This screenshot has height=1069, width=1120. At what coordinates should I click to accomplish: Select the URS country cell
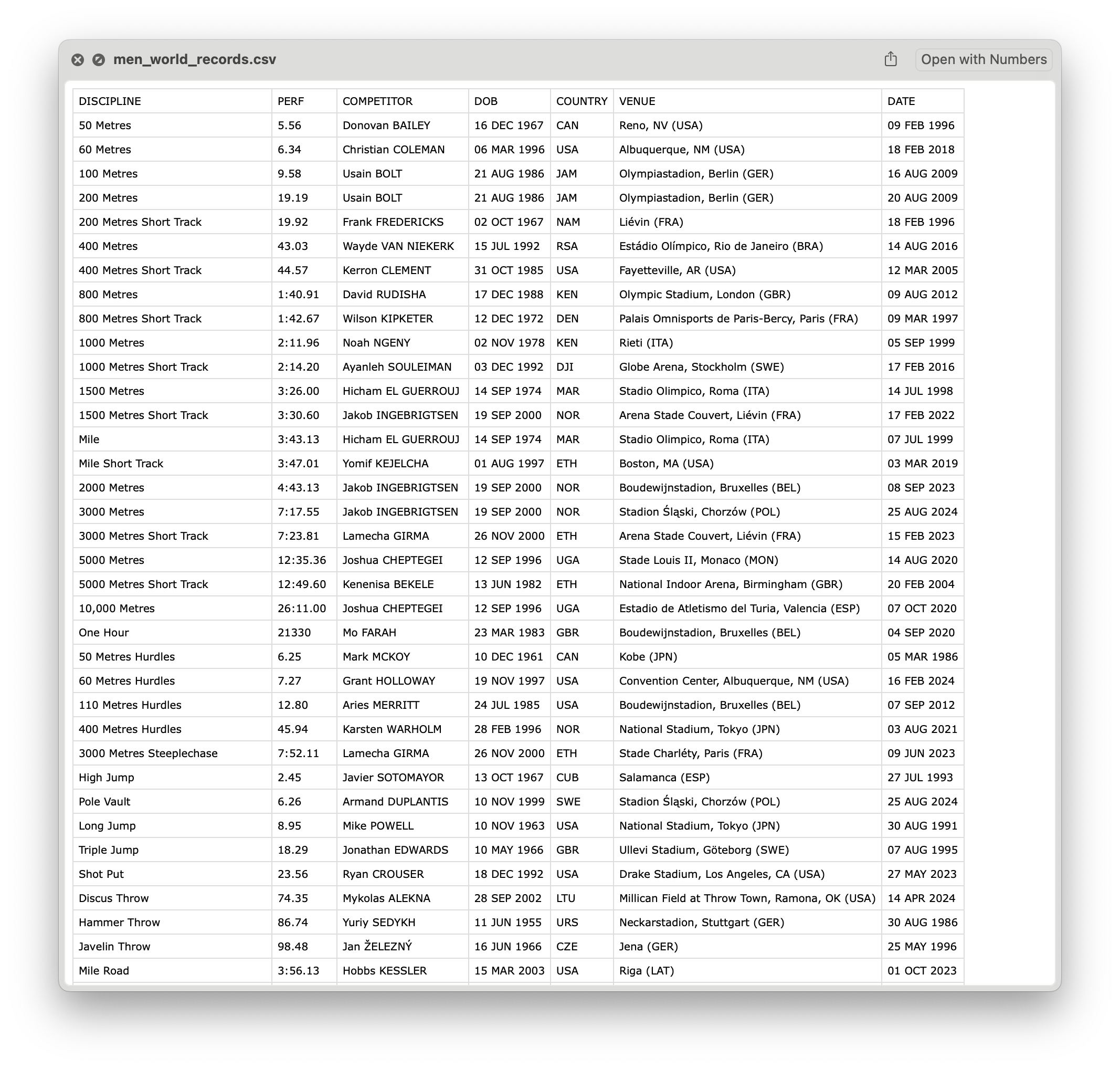581,922
